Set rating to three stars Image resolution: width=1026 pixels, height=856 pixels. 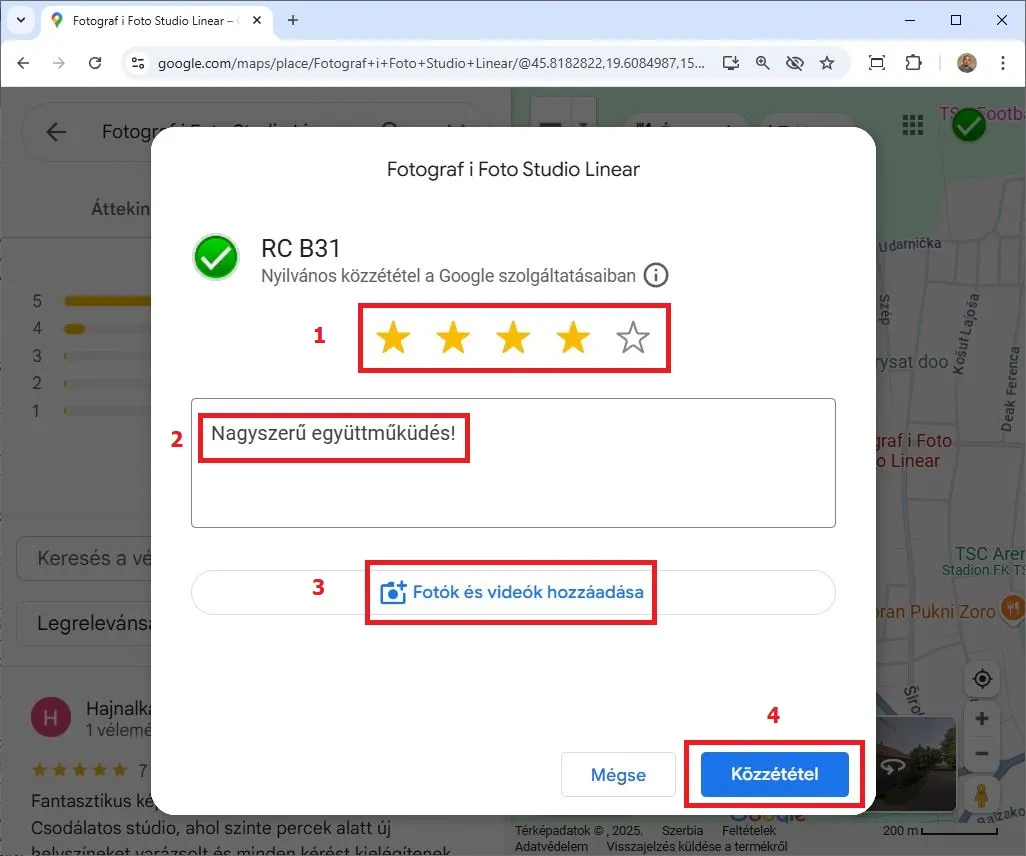click(513, 340)
